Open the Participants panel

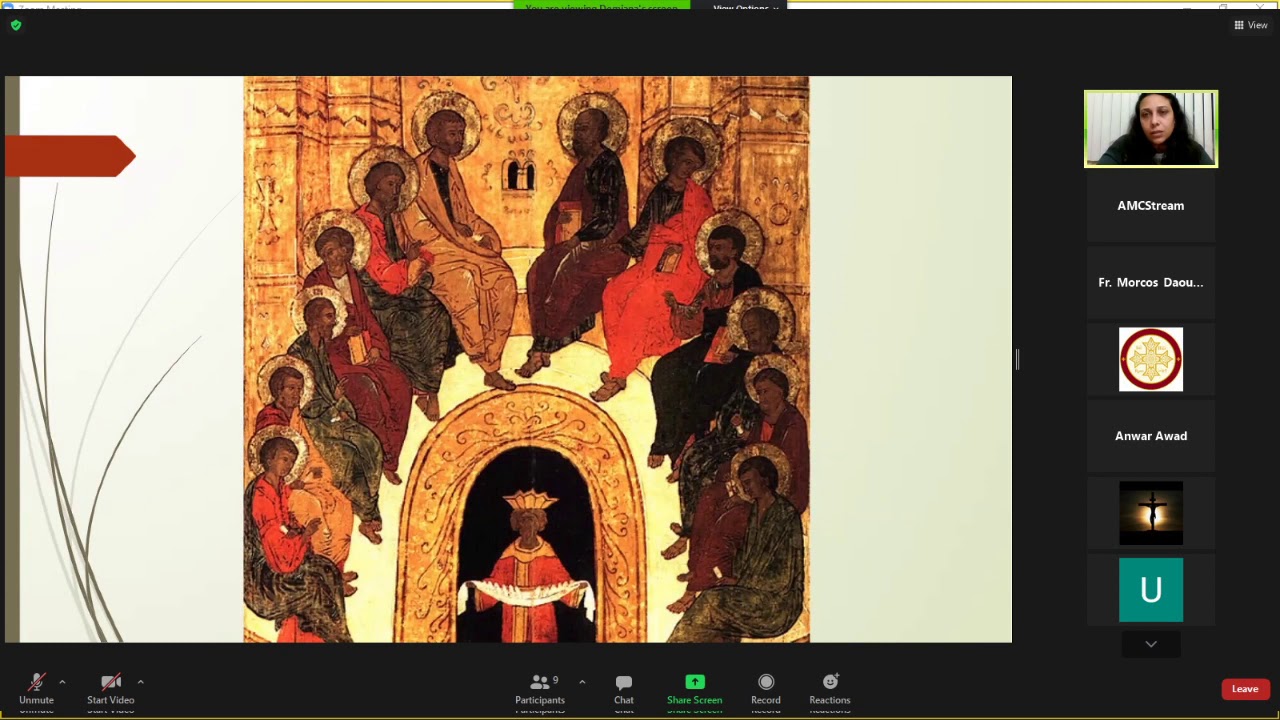pos(540,689)
